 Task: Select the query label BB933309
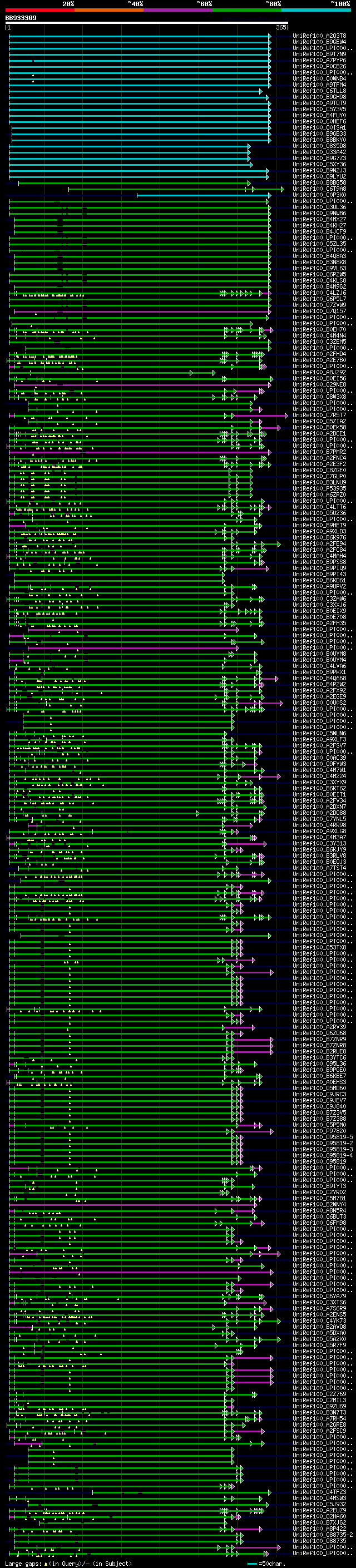pyautogui.click(x=21, y=18)
